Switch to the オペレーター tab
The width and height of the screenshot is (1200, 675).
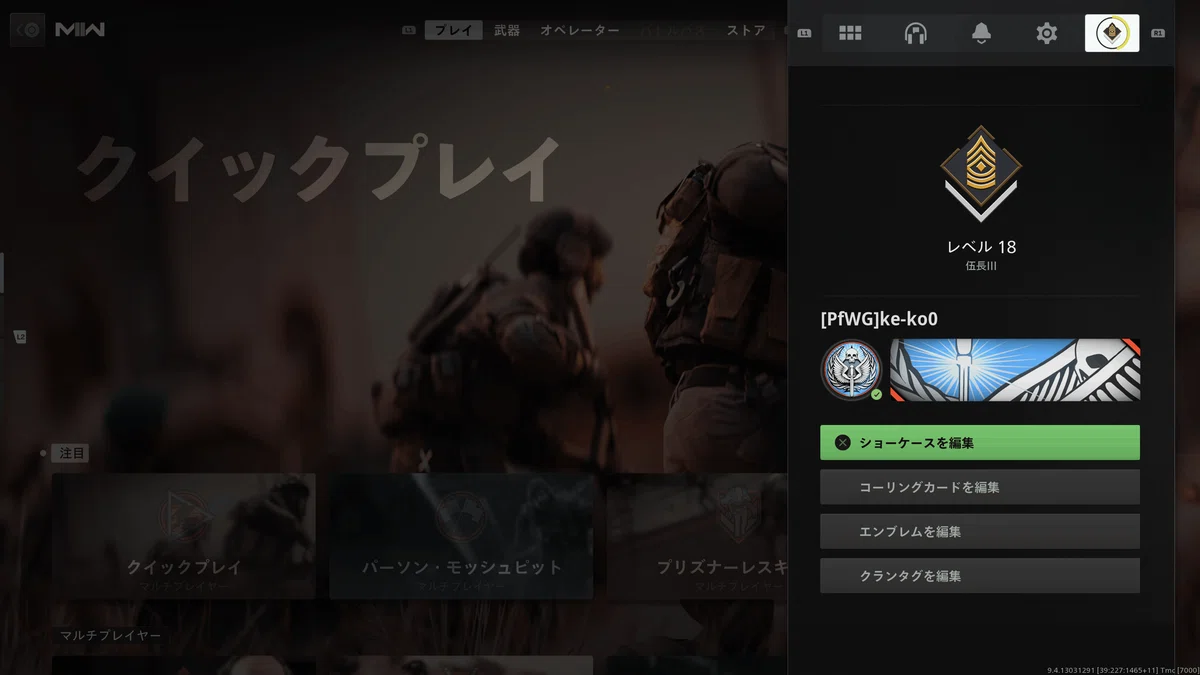[580, 30]
